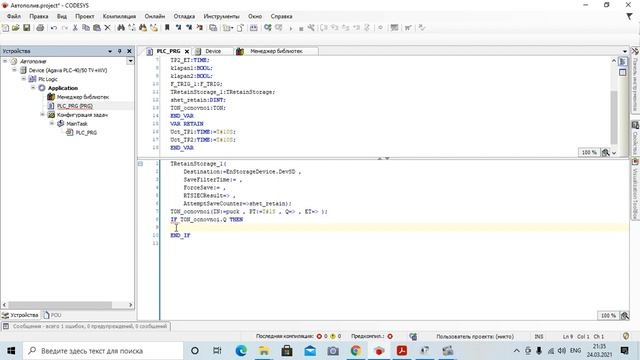
Task: Open the filter icon at top right
Action: [629, 16]
